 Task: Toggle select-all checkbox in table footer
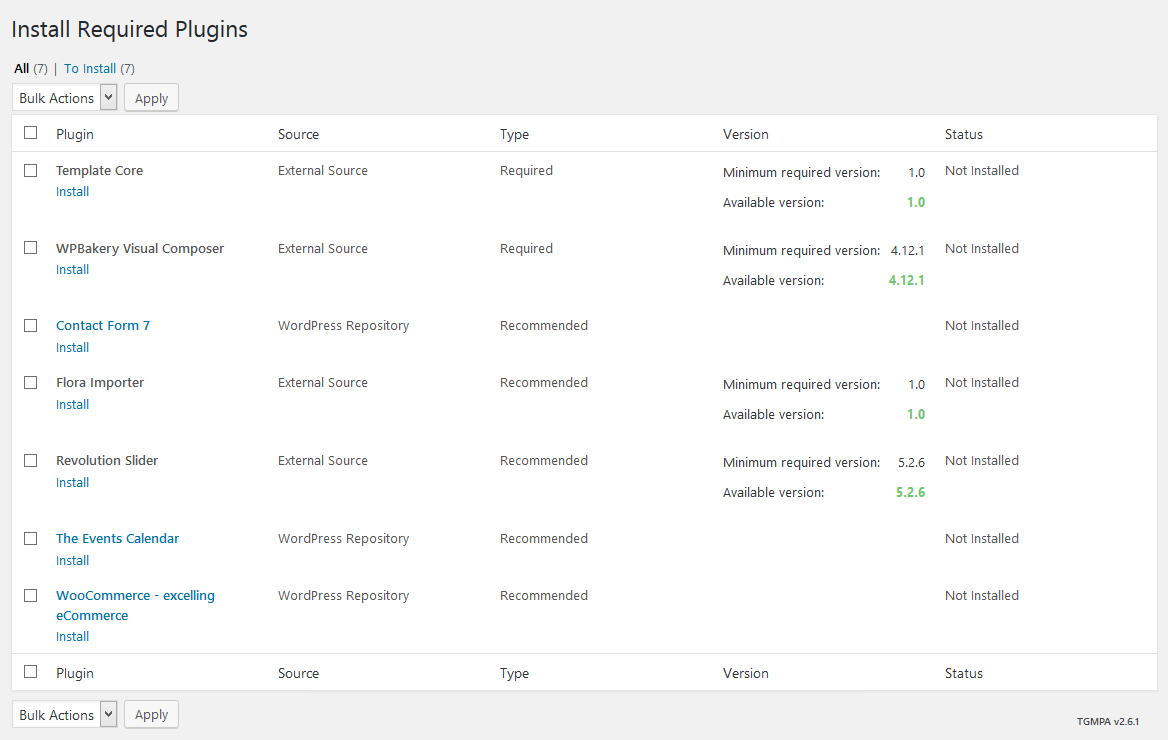tap(31, 672)
